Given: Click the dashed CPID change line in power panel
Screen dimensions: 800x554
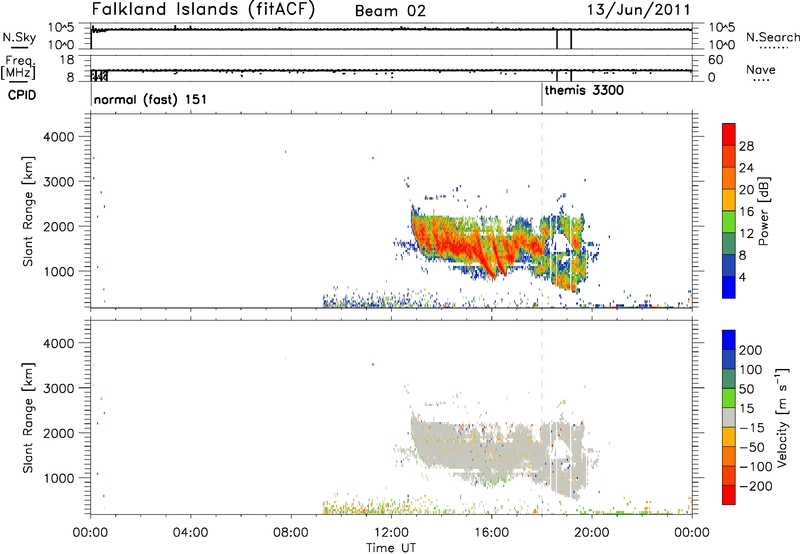Looking at the screenshot, I should tap(542, 211).
